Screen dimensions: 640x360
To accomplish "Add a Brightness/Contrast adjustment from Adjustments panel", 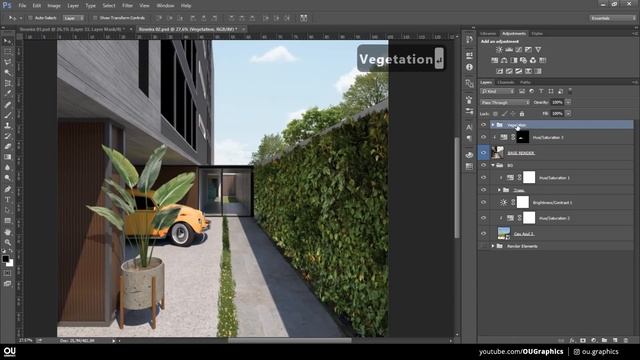I will [499, 49].
